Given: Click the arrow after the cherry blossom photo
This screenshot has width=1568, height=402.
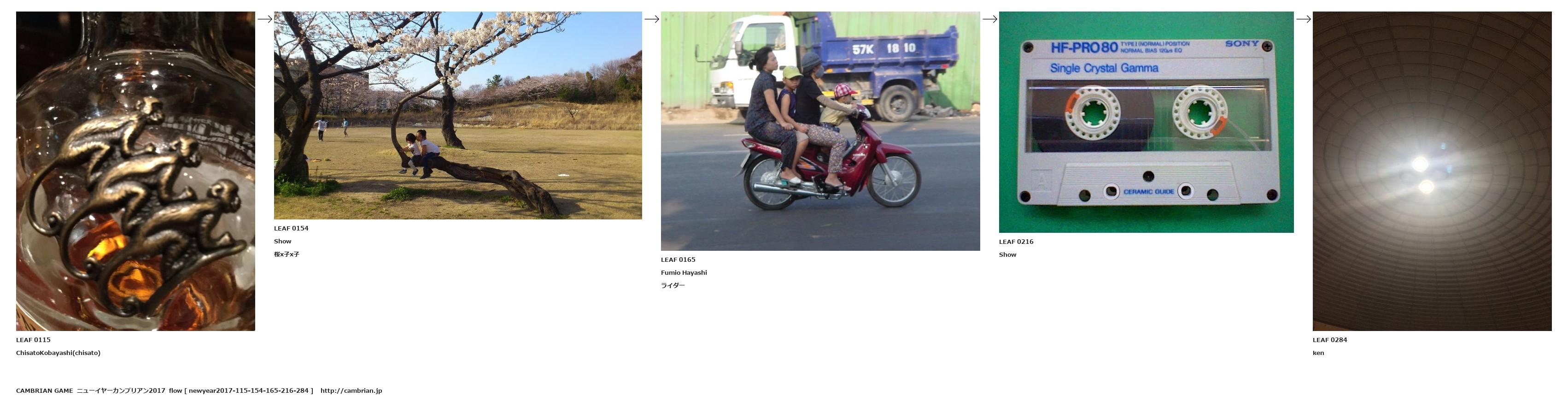Looking at the screenshot, I should tap(651, 19).
